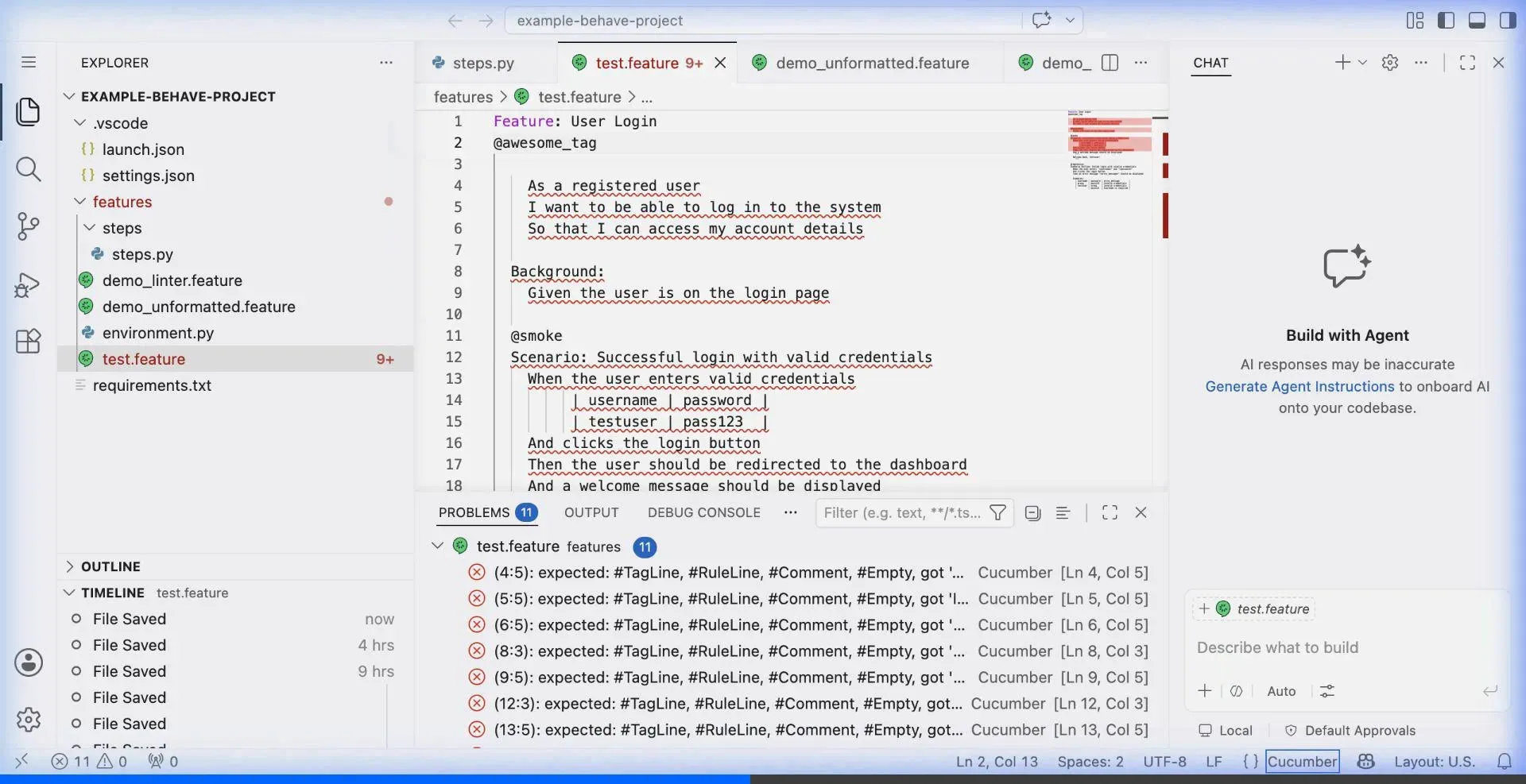
Task: Expand the OUTLINE section
Action: point(69,566)
